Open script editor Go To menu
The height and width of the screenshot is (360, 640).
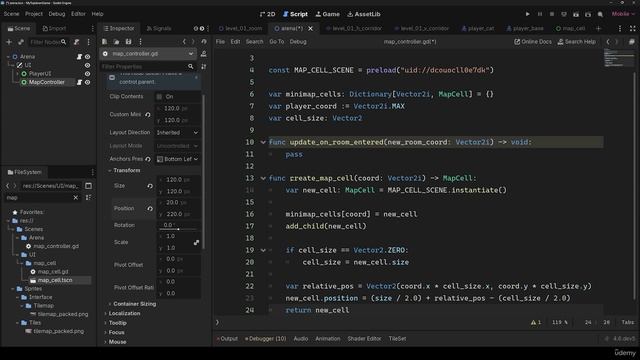(x=276, y=42)
